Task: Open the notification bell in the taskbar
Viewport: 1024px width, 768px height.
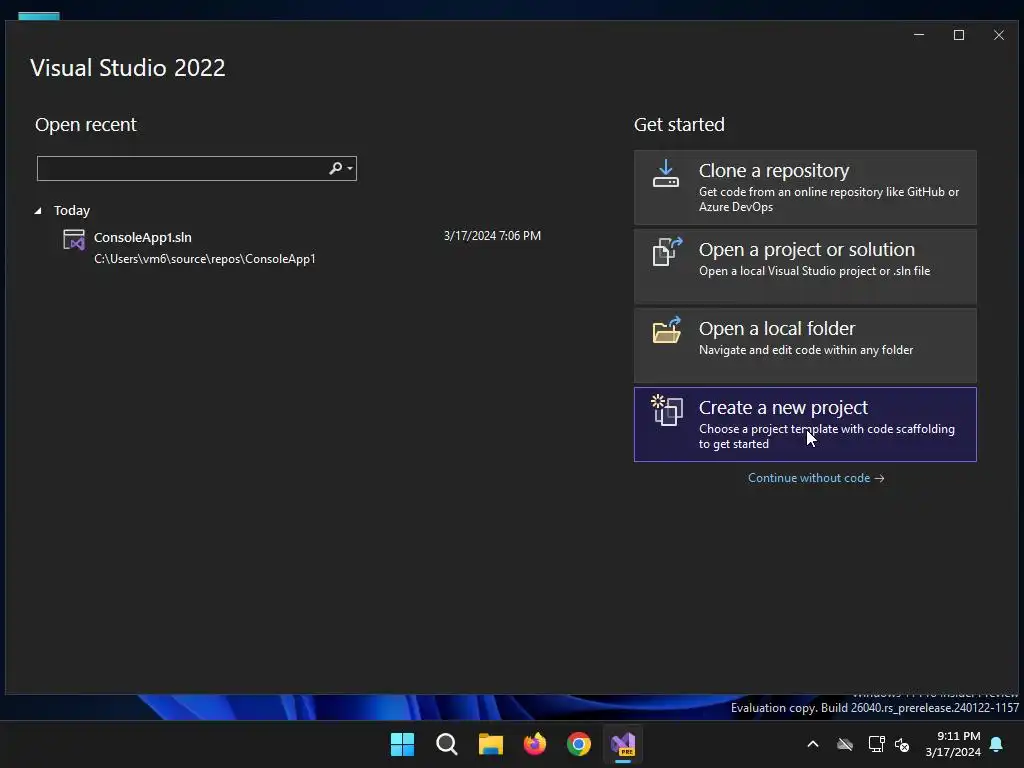Action: click(997, 744)
